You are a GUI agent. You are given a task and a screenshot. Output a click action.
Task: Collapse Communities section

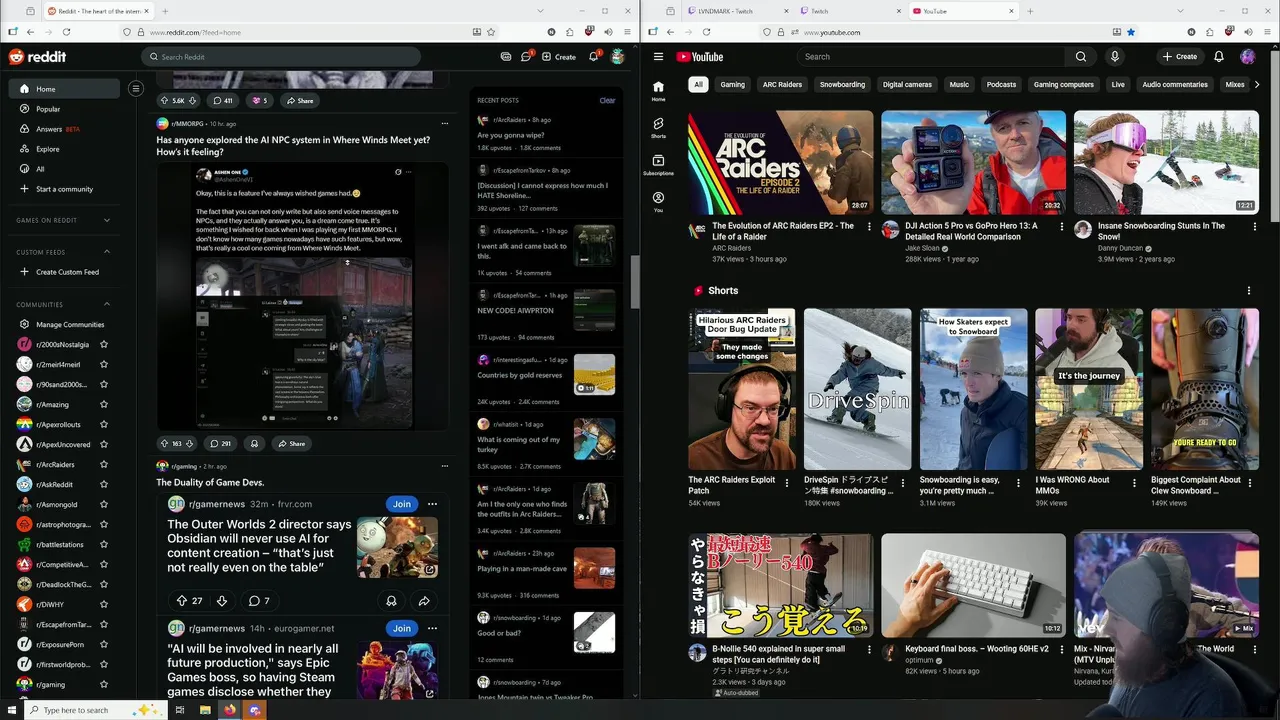[107, 304]
